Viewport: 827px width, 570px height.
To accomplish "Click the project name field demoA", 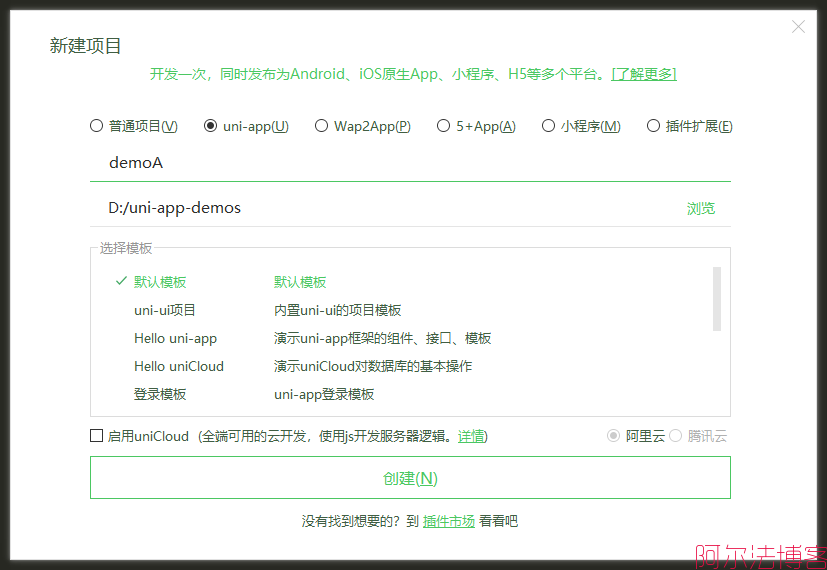I will (410, 163).
